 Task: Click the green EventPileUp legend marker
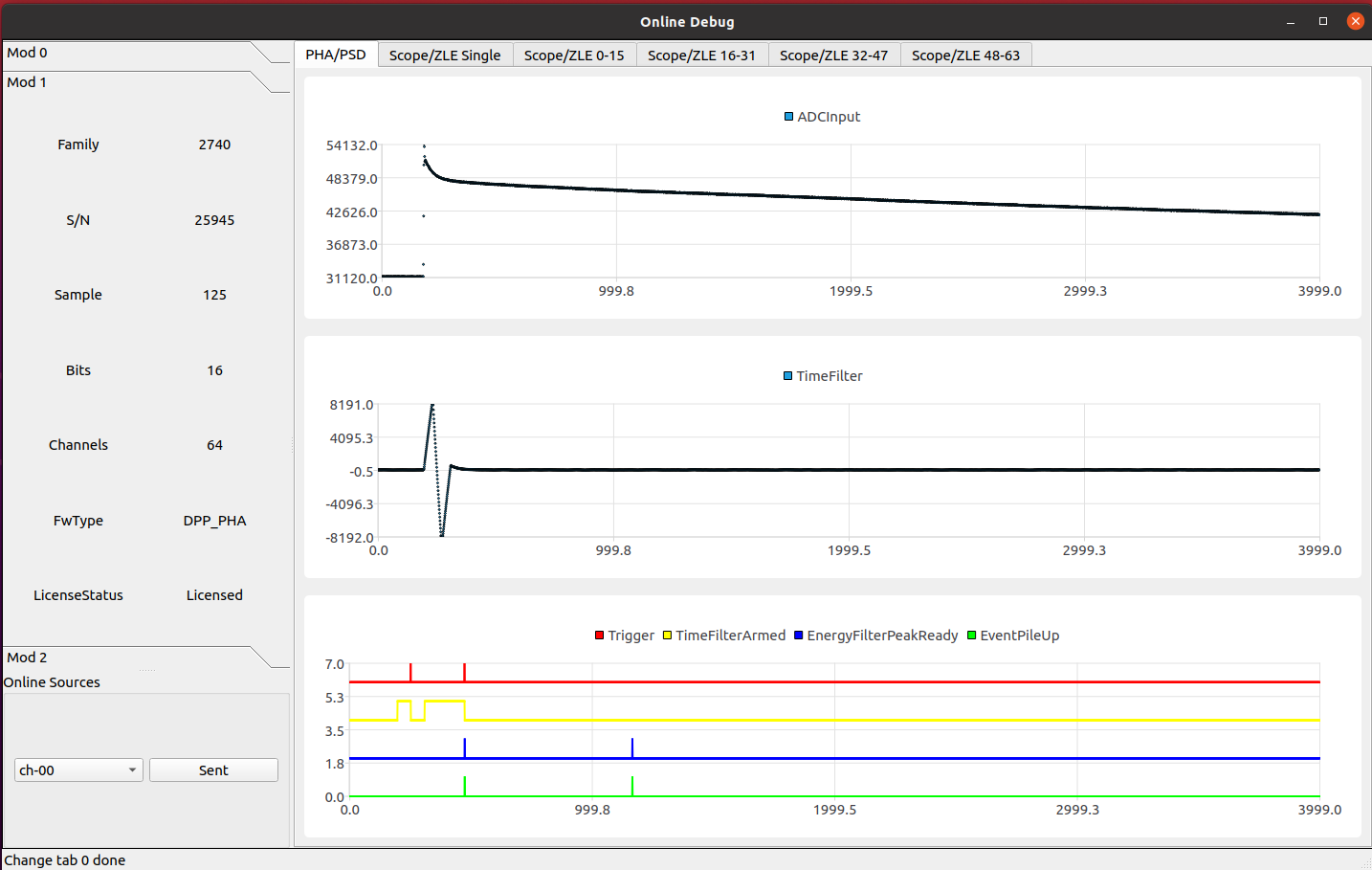(971, 636)
